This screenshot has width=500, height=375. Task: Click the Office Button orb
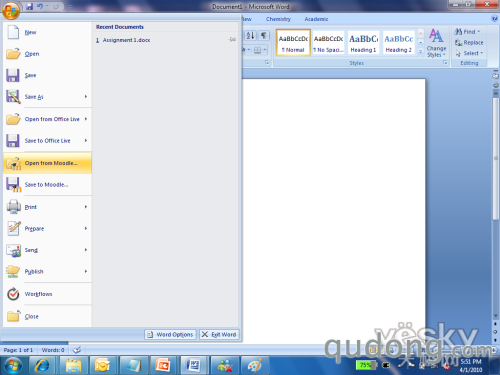point(11,11)
